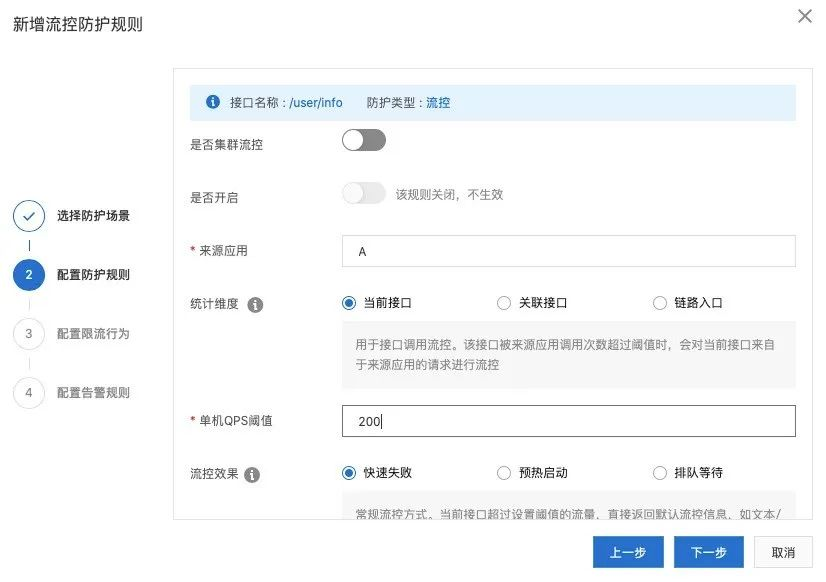
Task: Click the 单机QPS阈值 input field
Action: (x=568, y=421)
